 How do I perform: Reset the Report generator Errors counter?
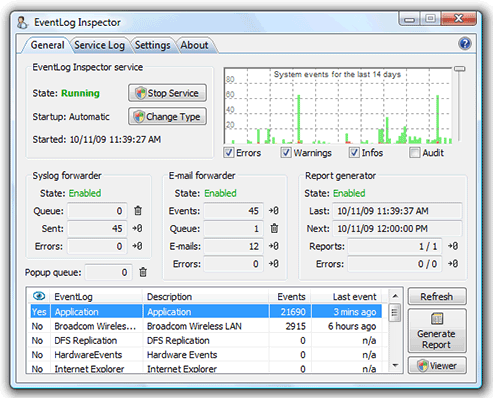pos(453,264)
